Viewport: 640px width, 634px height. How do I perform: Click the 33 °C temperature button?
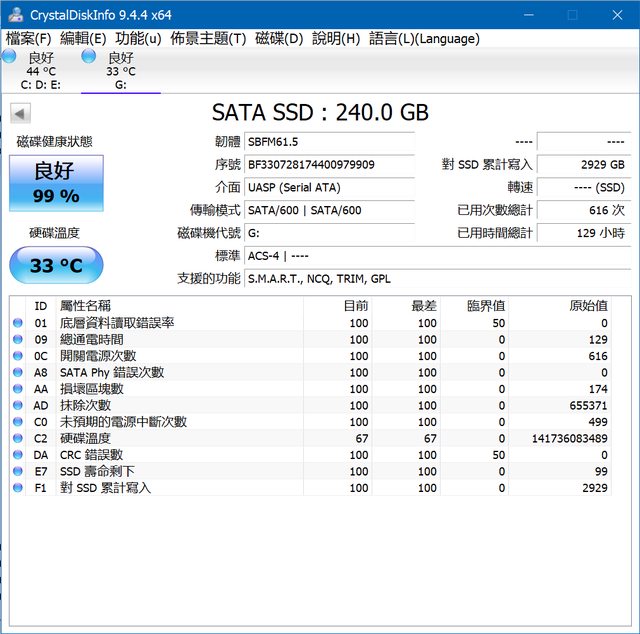click(56, 267)
